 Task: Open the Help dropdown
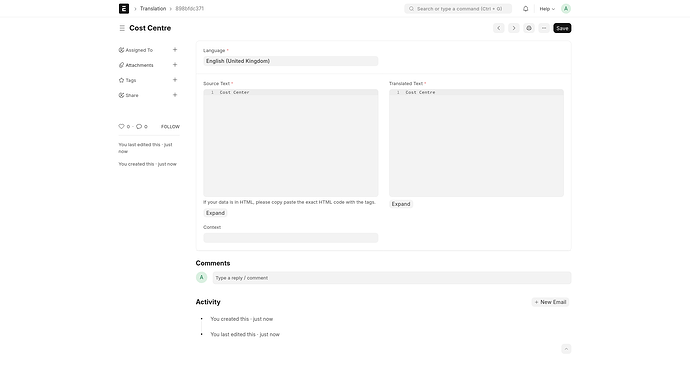pos(547,9)
